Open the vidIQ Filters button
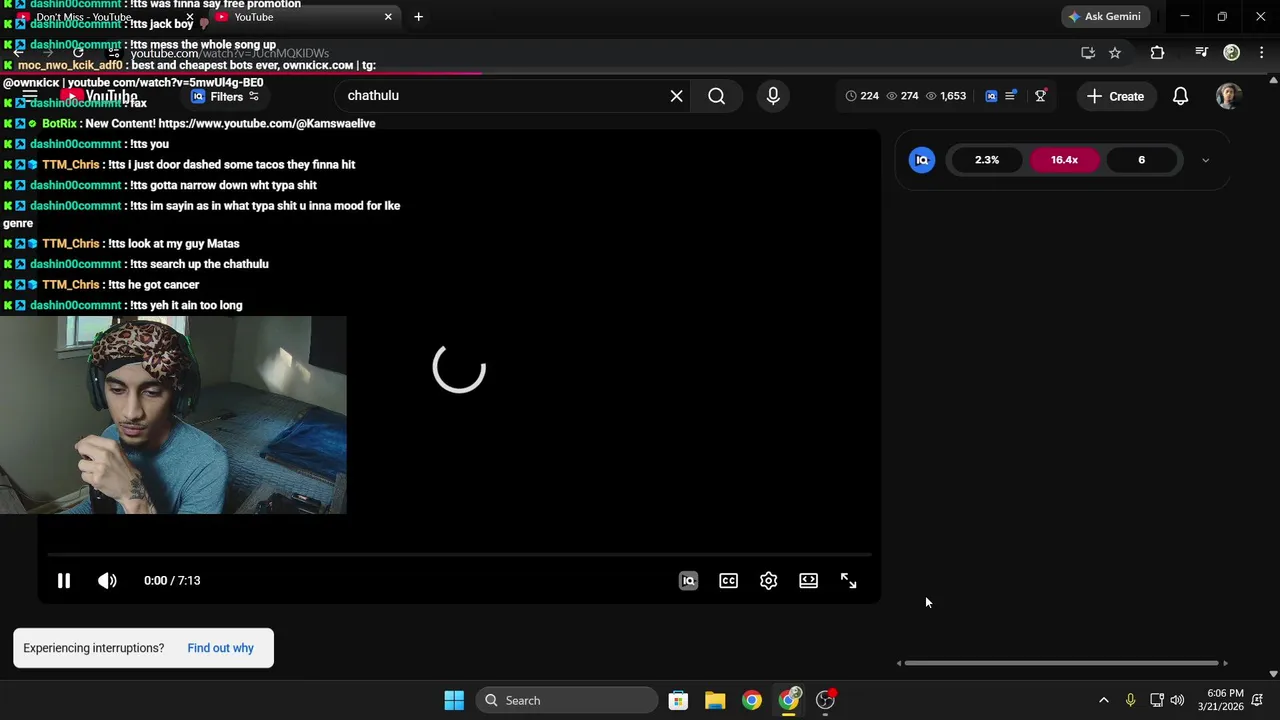 (x=225, y=96)
